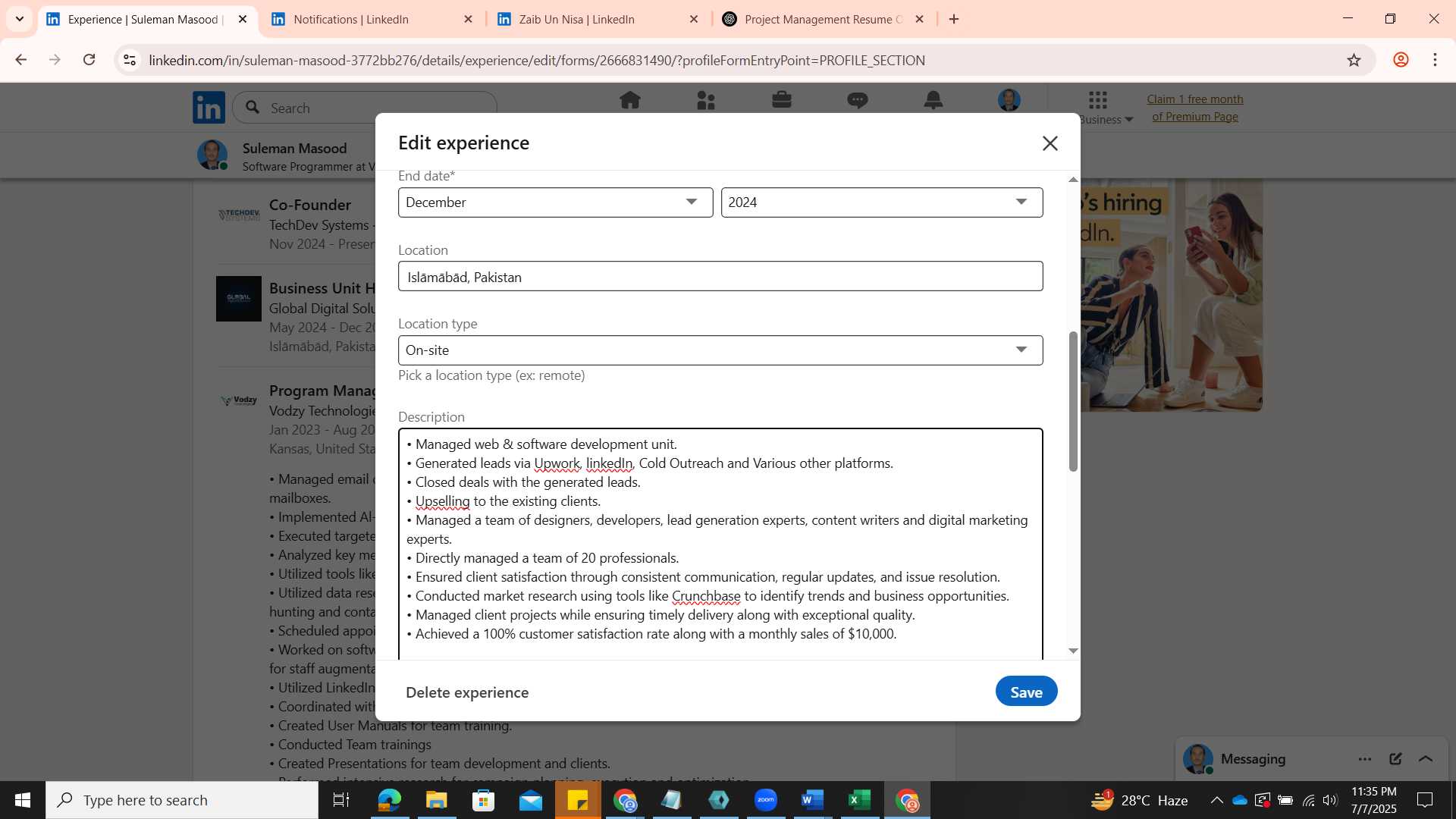Viewport: 1456px width, 819px height.
Task: Open Windows notification center icon
Action: (x=1425, y=800)
